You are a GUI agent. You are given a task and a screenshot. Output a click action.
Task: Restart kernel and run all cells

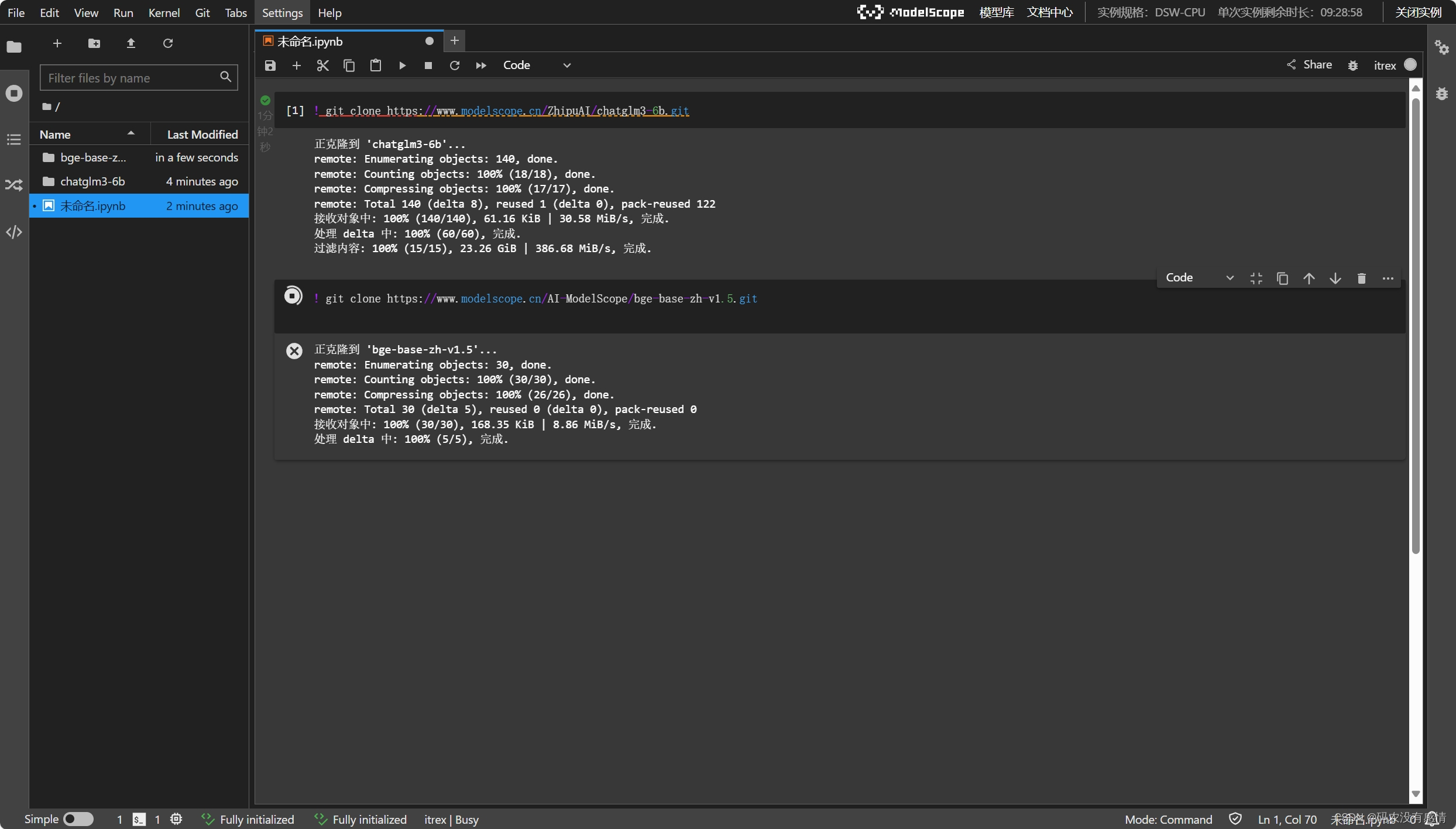point(481,66)
